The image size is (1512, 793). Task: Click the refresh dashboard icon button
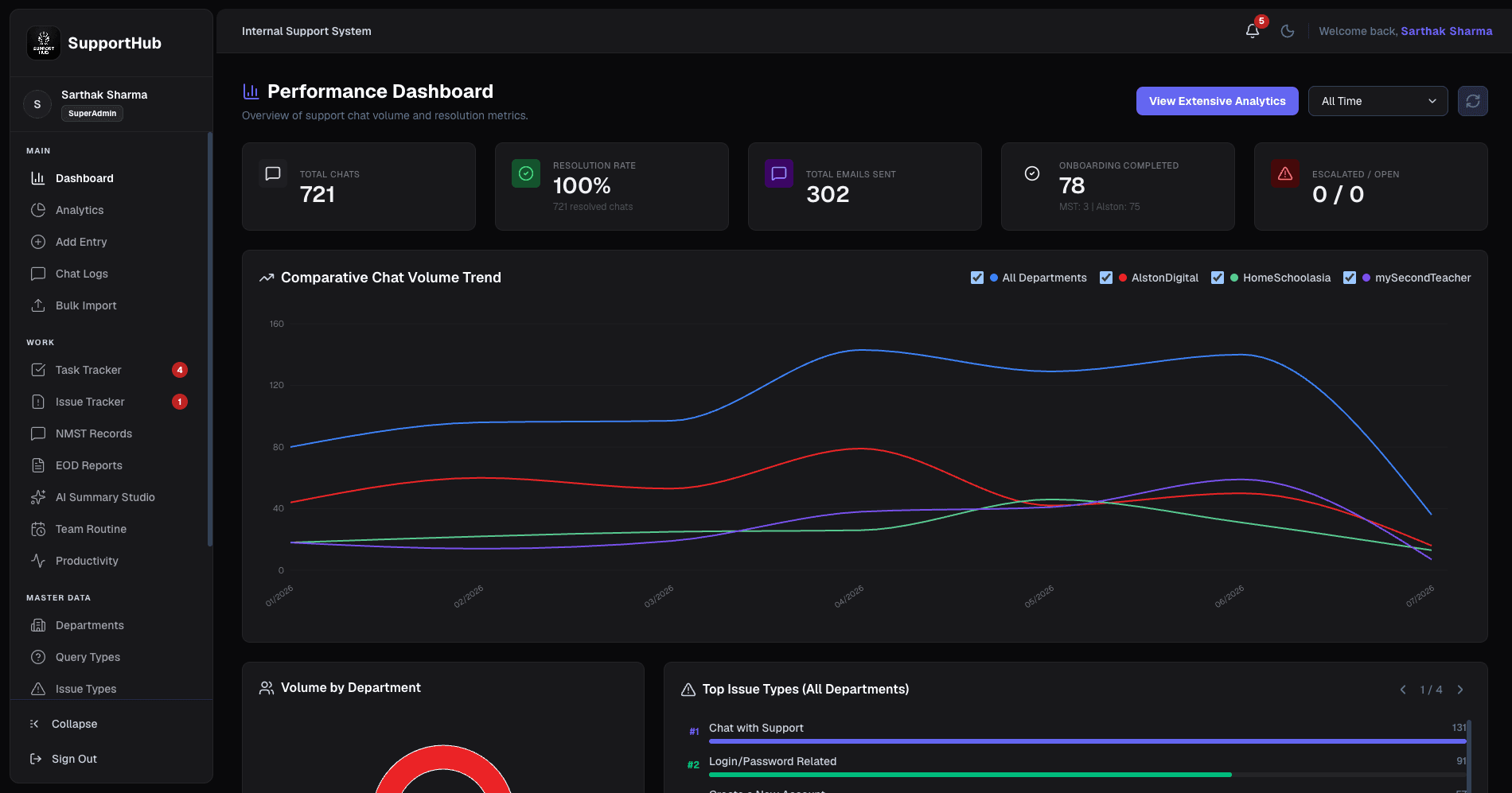point(1473,101)
